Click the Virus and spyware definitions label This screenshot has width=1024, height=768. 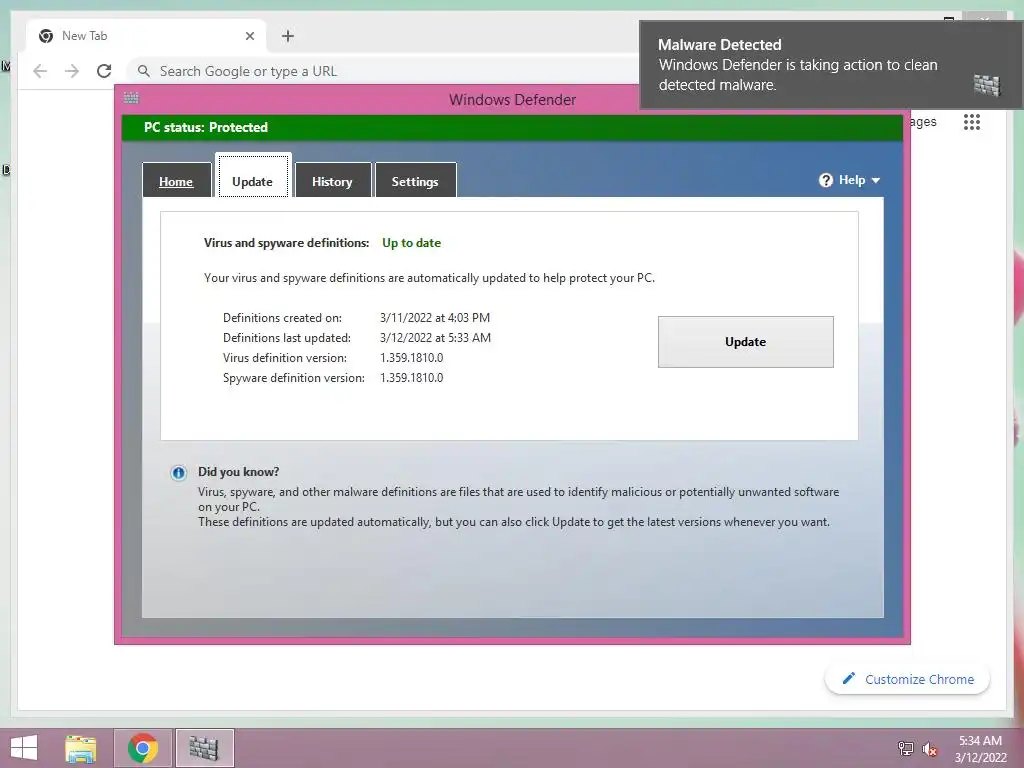[287, 243]
